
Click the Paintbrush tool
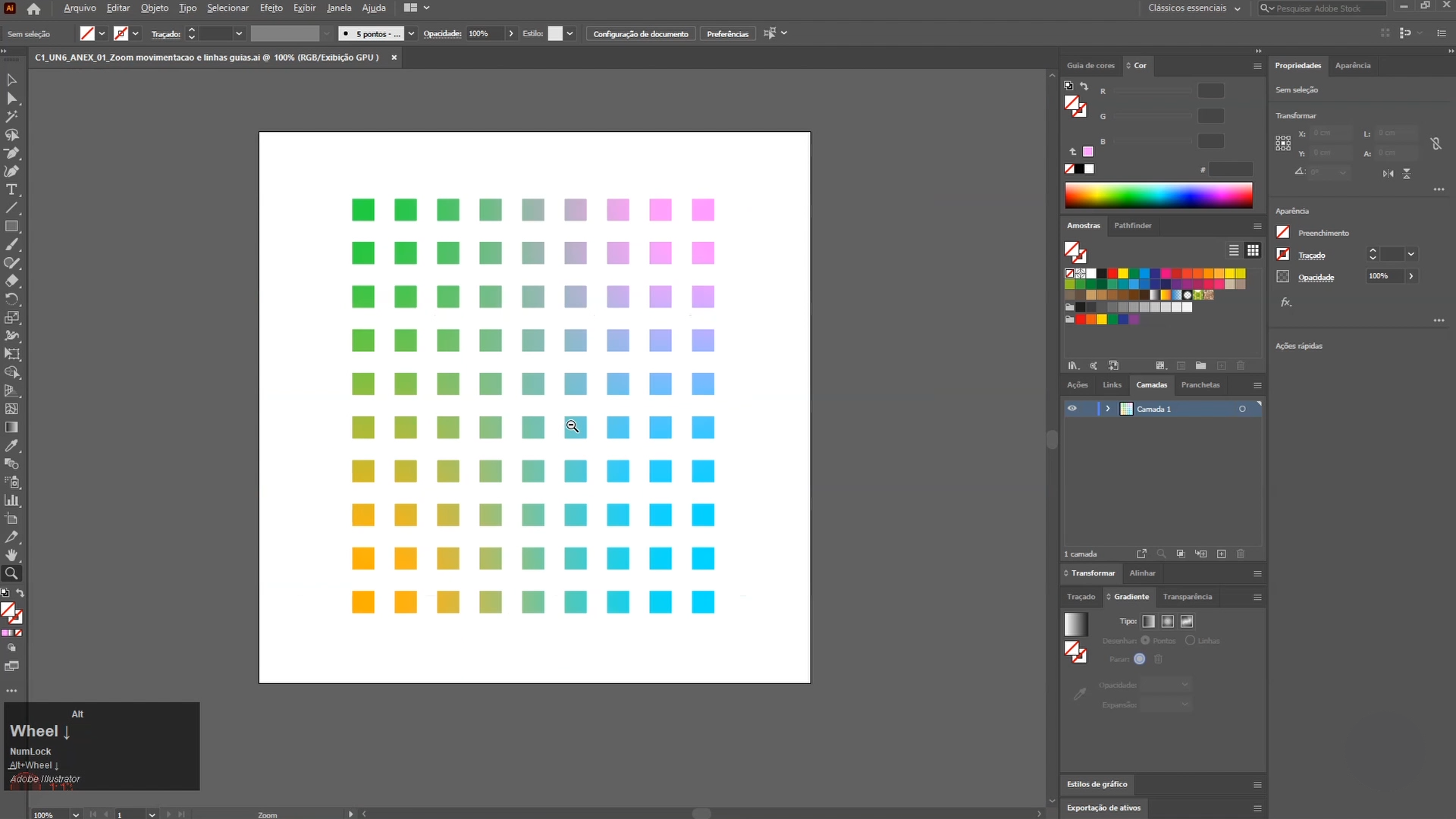[x=11, y=245]
